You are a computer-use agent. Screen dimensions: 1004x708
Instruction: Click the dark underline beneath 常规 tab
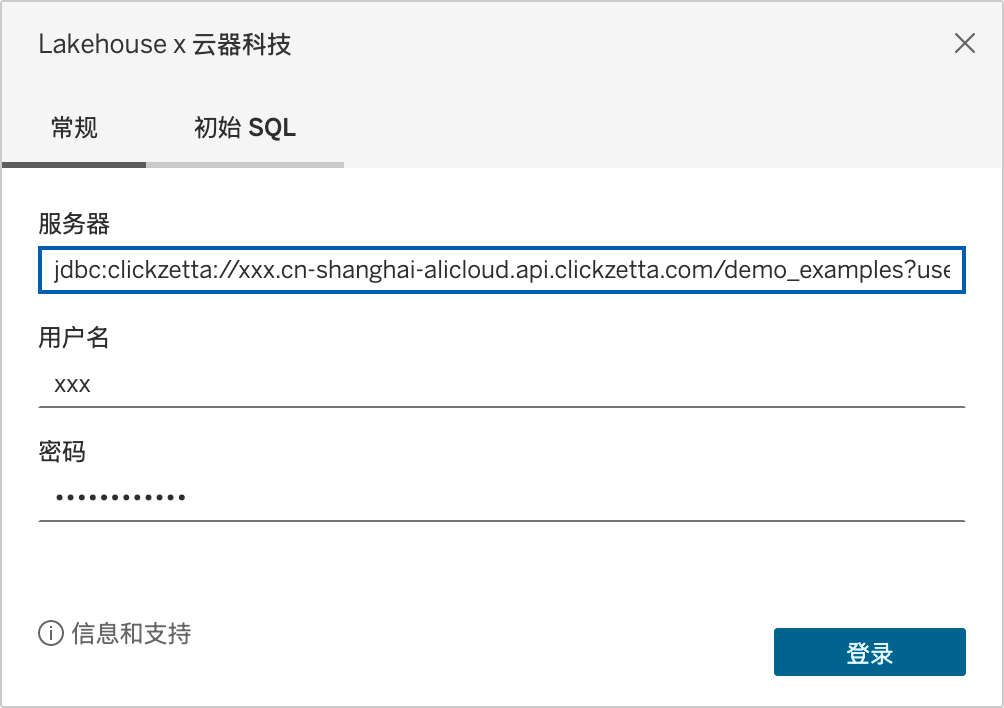74,164
